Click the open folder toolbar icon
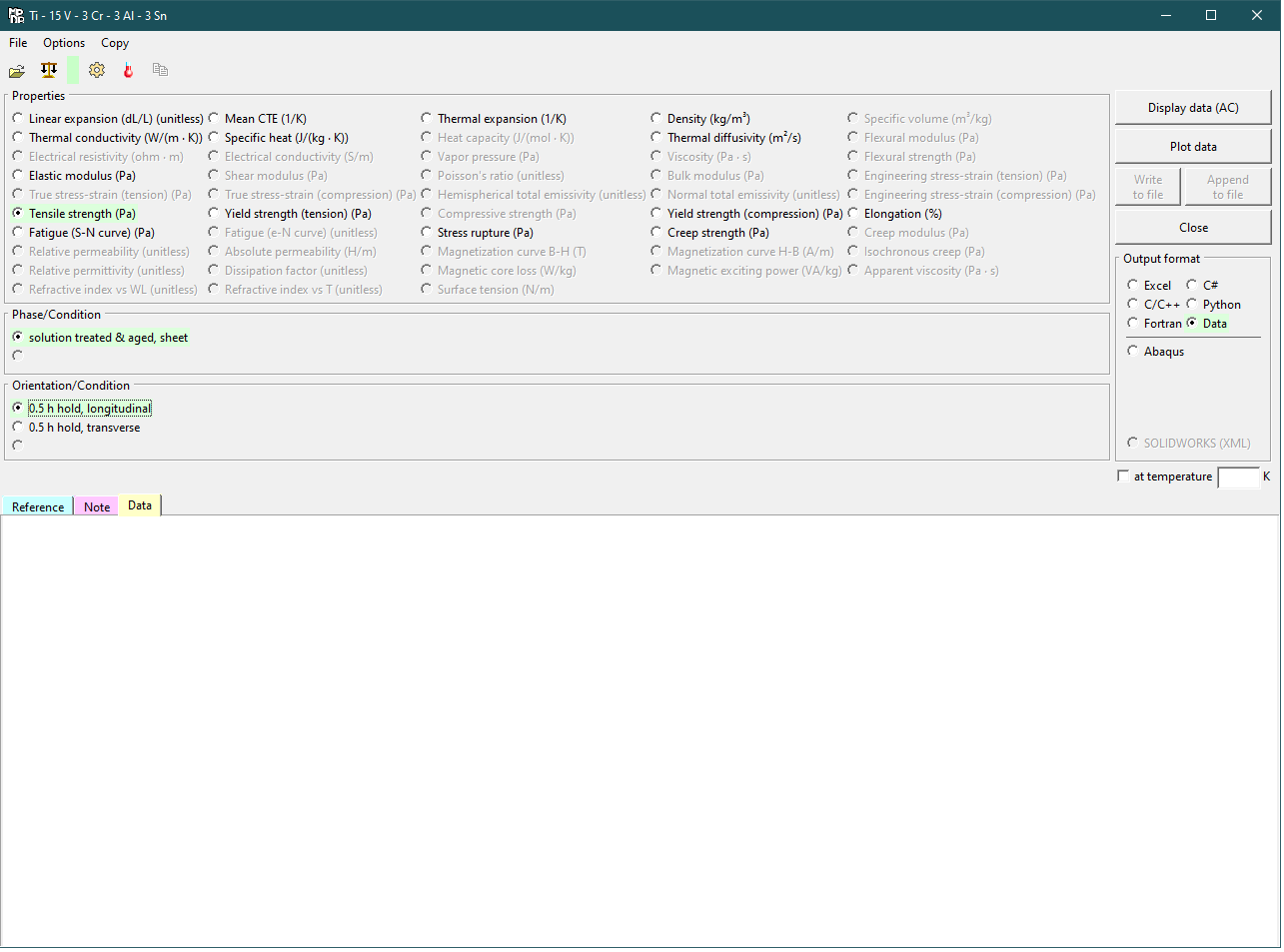1284x952 pixels. (x=17, y=71)
